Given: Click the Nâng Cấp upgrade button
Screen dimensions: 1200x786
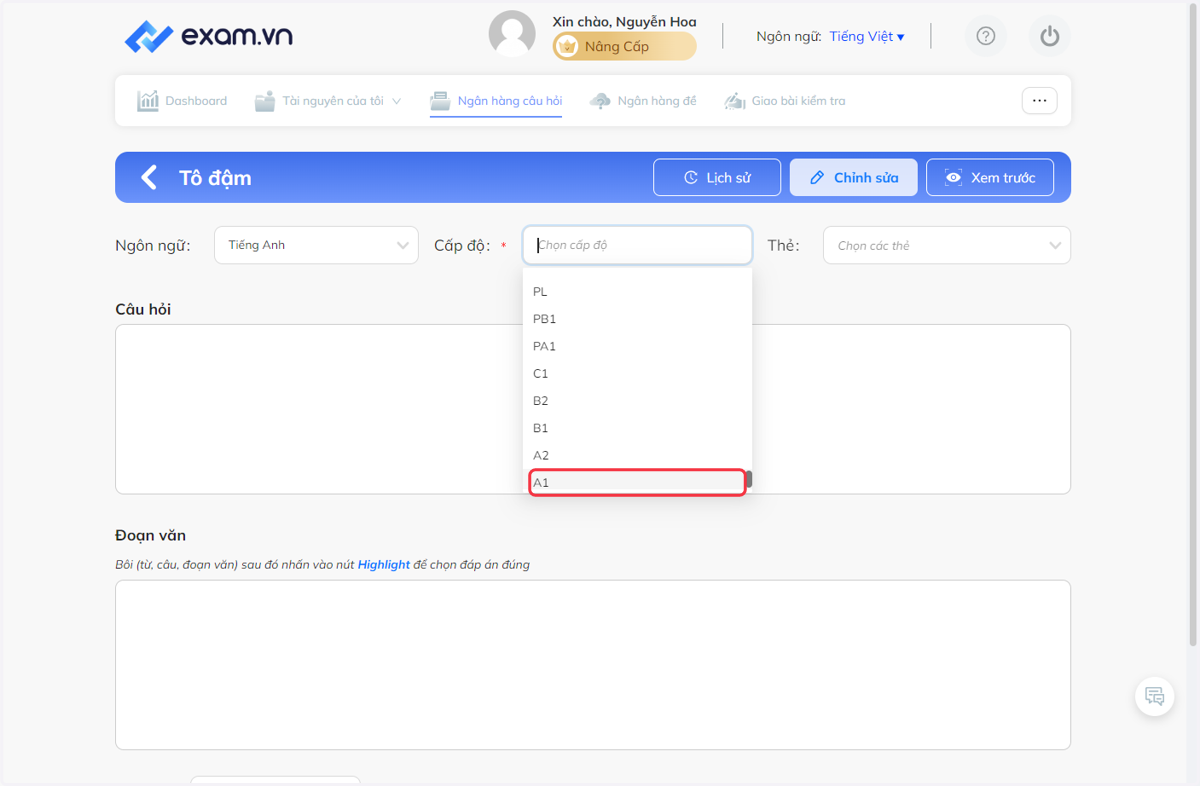Looking at the screenshot, I should click(x=624, y=46).
